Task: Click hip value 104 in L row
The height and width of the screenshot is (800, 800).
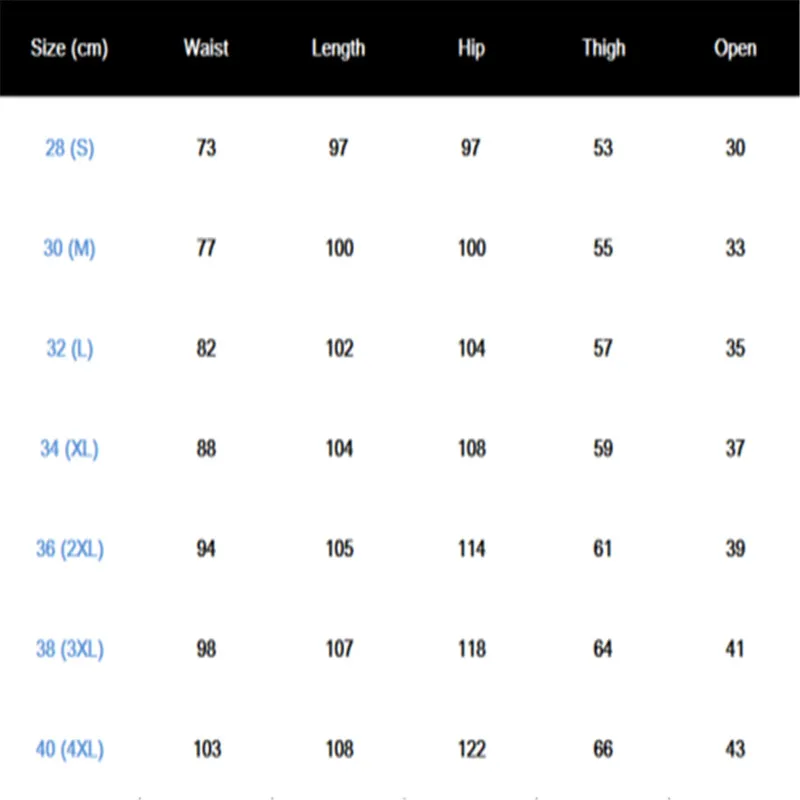Action: click(471, 349)
